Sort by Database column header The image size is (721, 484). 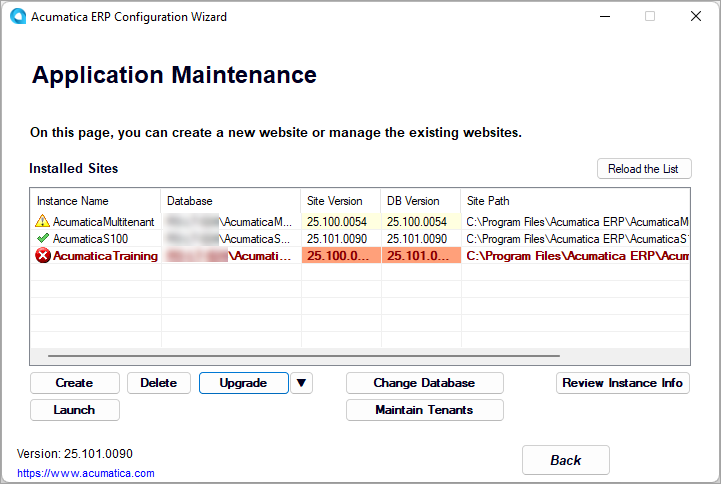[230, 201]
